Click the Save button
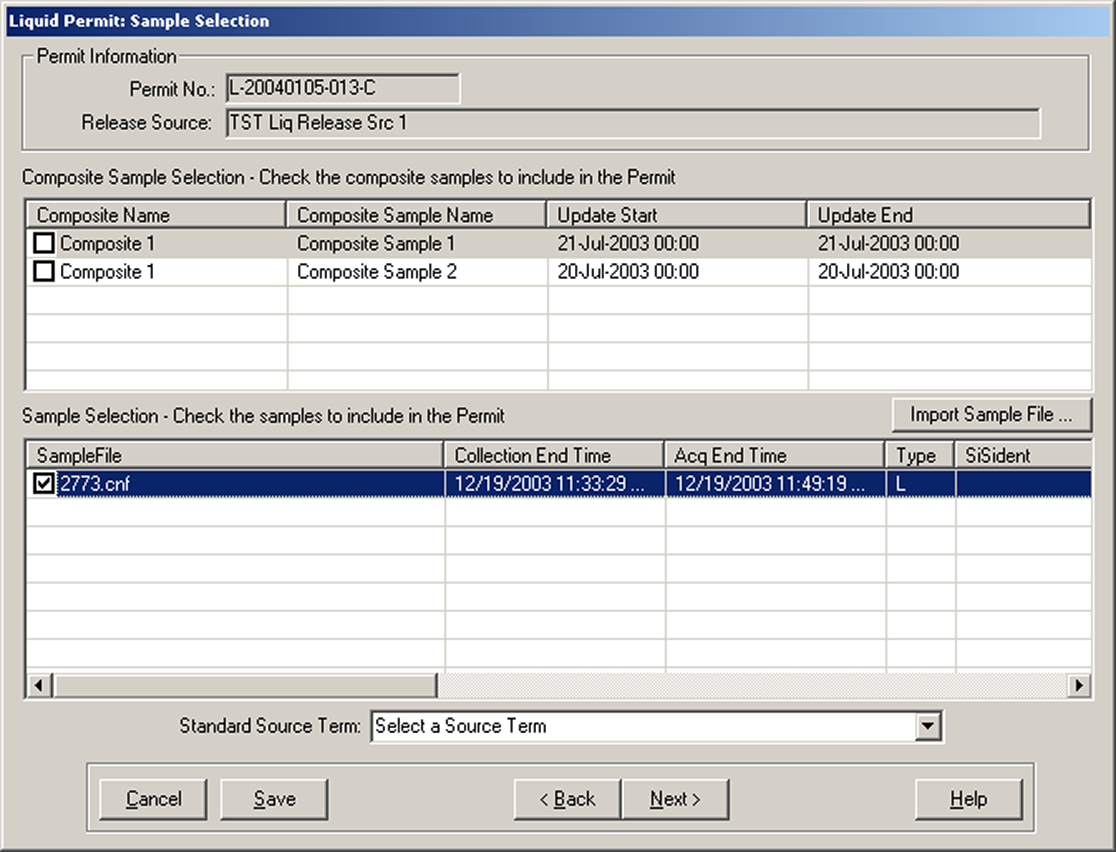 coord(273,798)
